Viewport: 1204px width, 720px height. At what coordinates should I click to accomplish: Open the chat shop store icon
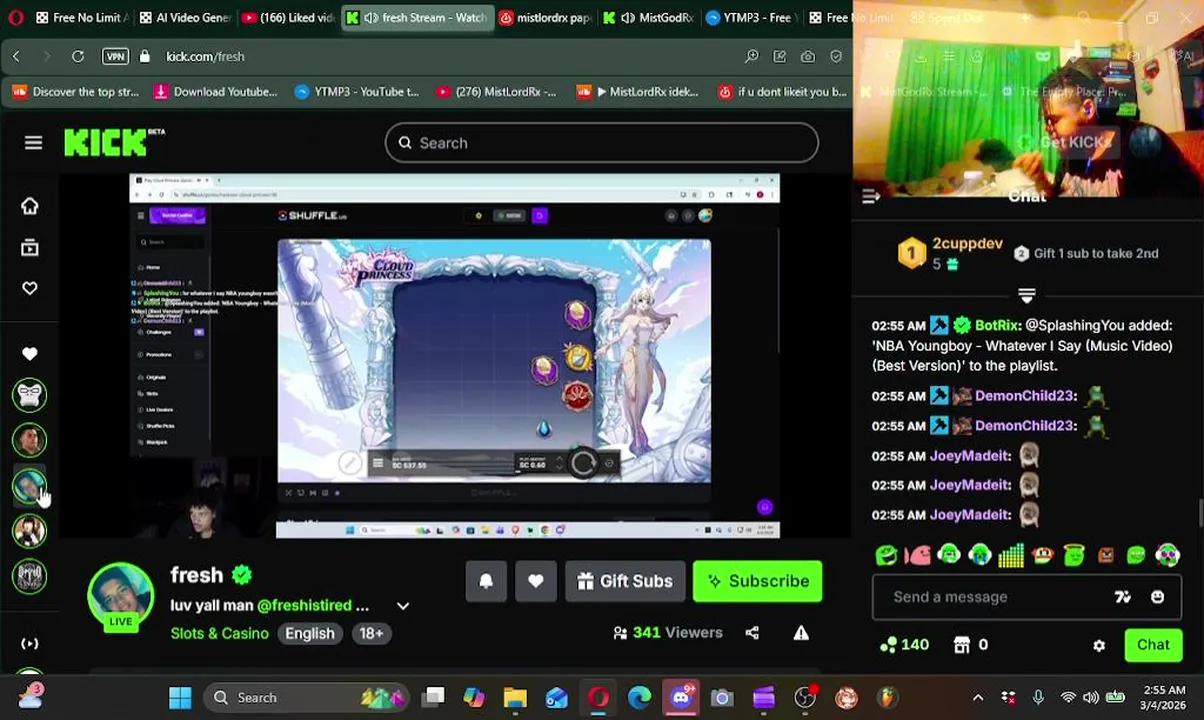tap(961, 645)
